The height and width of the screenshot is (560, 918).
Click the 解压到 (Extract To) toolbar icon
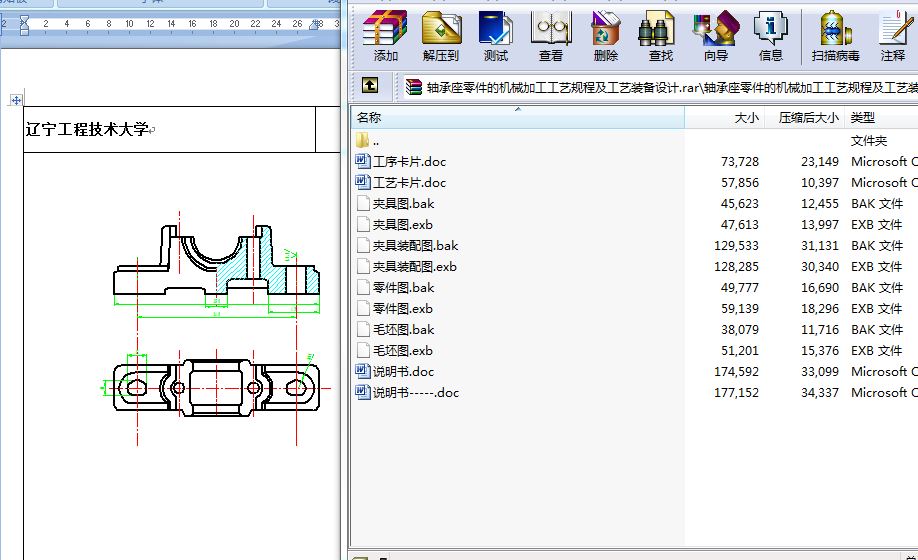click(440, 35)
